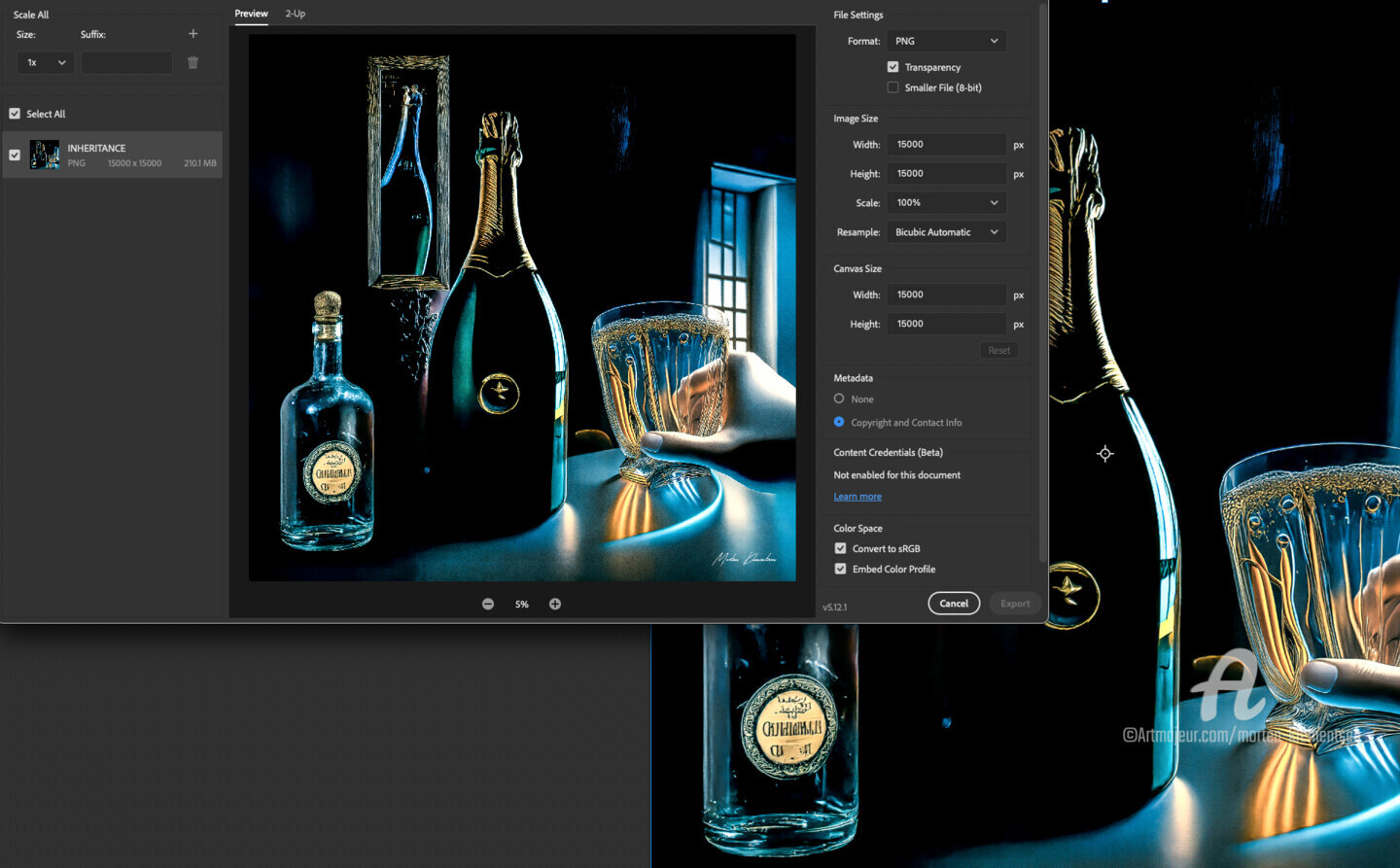Image resolution: width=1400 pixels, height=868 pixels.
Task: Click the Suffix input field
Action: (x=126, y=62)
